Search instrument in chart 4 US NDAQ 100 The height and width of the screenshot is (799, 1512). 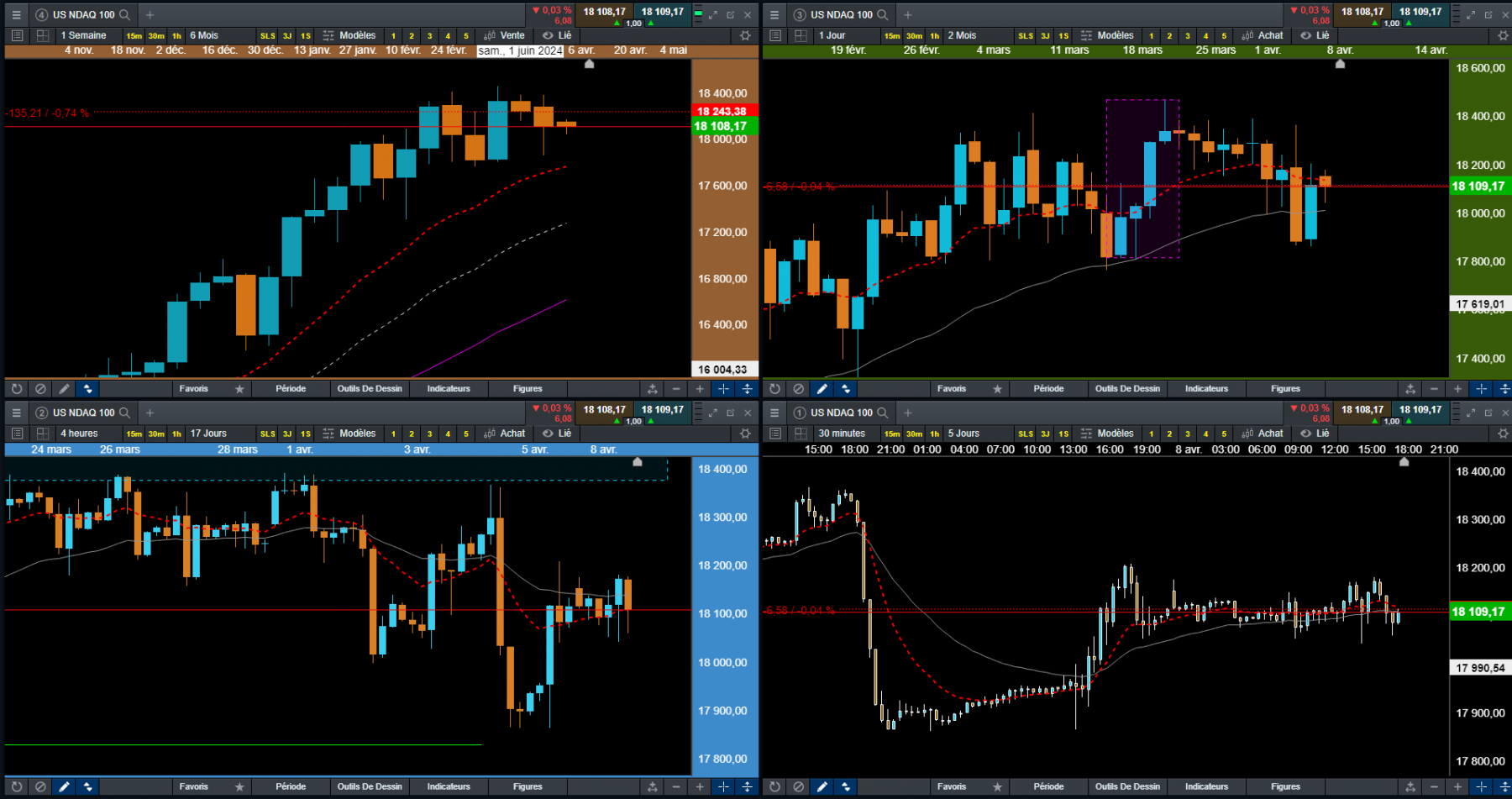point(125,14)
